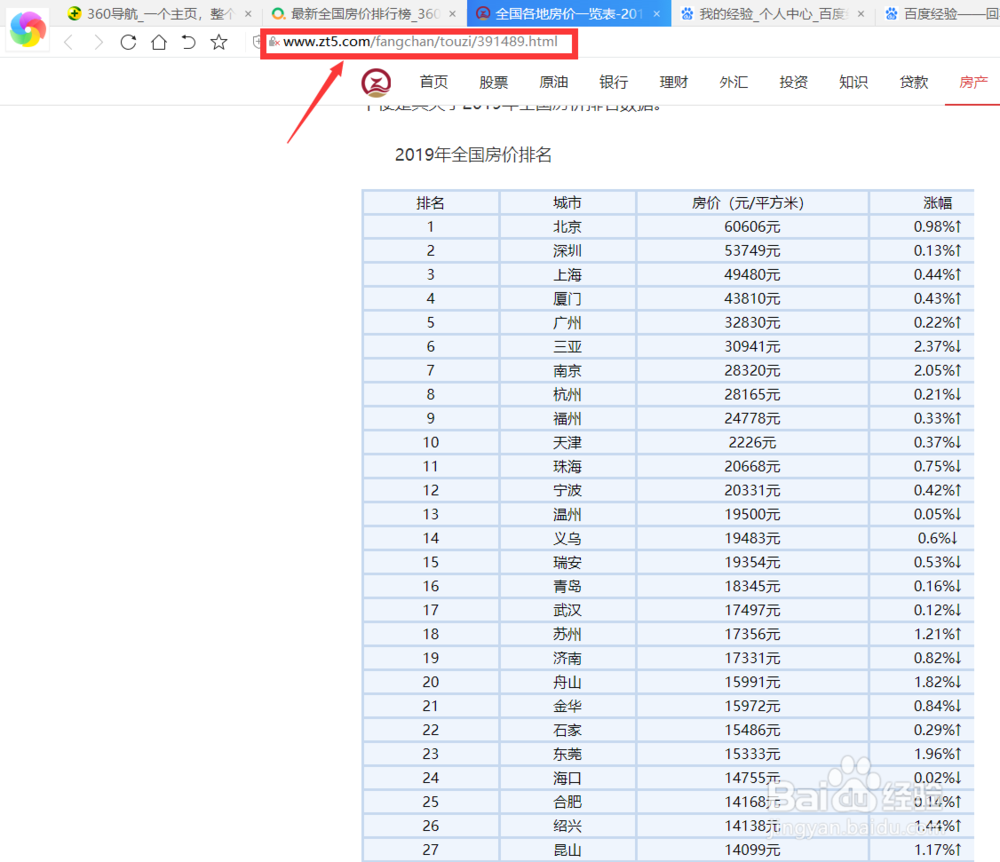Image resolution: width=1000 pixels, height=862 pixels.
Task: Open the home page icon
Action: [x=159, y=43]
